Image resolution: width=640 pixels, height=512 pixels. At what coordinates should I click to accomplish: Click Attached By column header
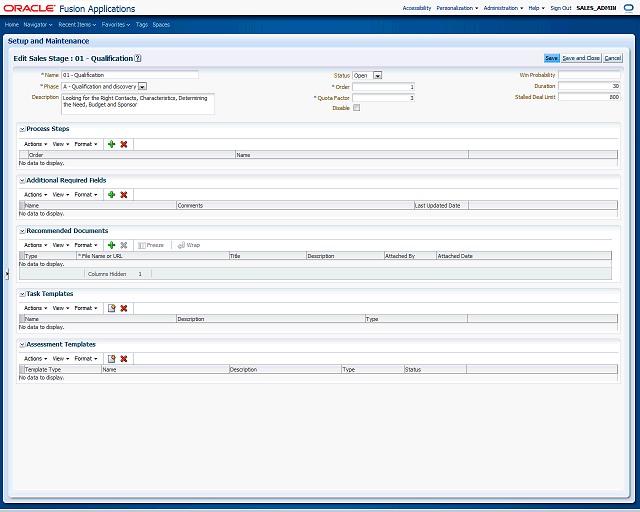(410, 256)
